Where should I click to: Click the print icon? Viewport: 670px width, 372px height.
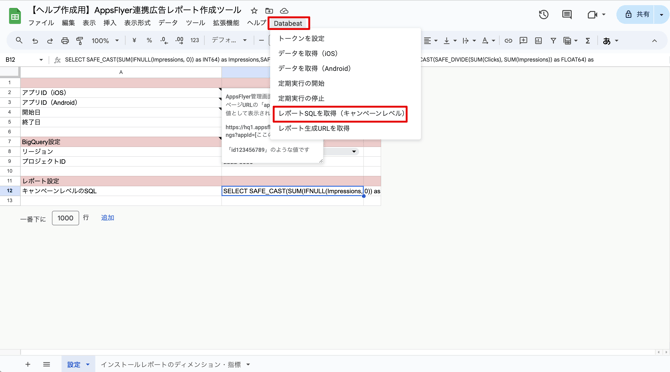[x=65, y=41]
